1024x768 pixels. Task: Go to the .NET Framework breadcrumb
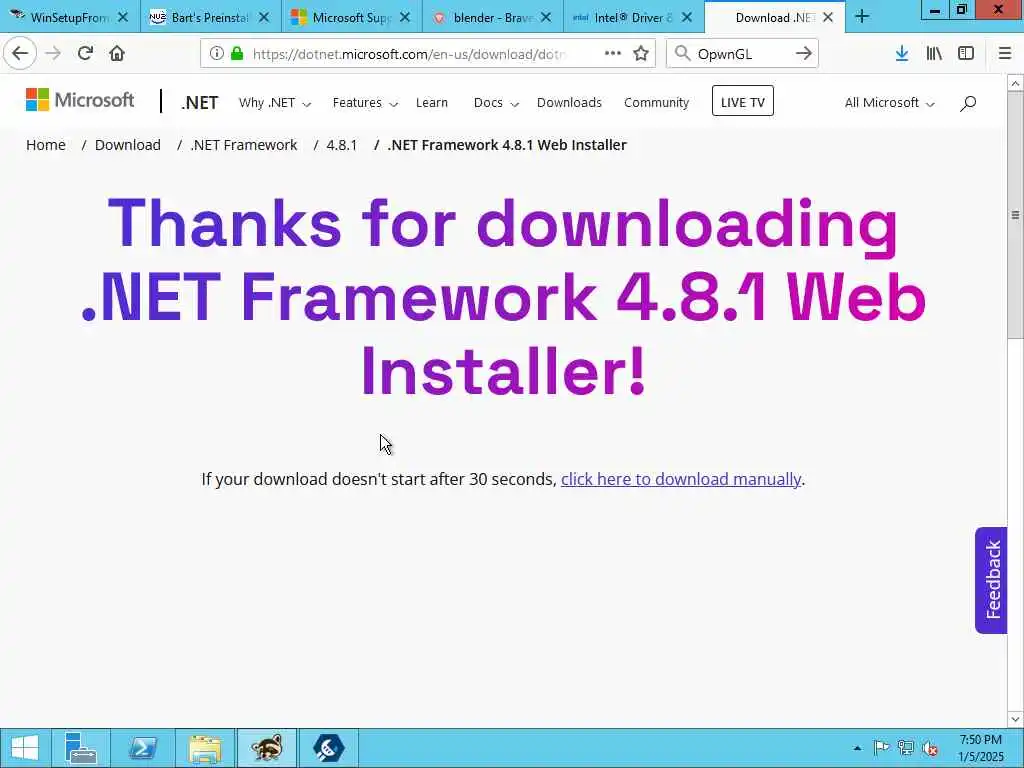point(244,145)
